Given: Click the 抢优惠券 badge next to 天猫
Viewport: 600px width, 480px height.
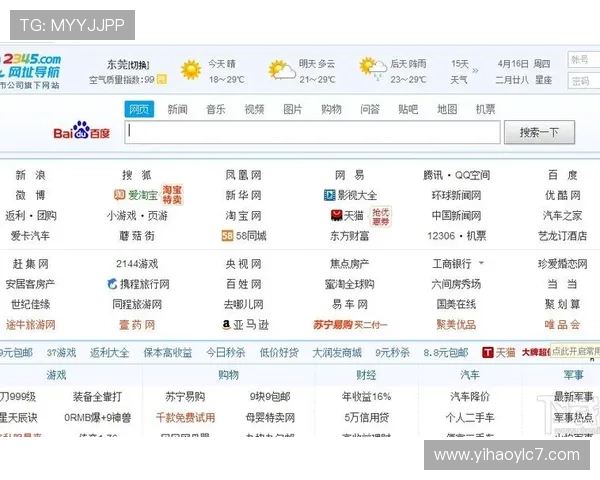Looking at the screenshot, I should (380, 217).
